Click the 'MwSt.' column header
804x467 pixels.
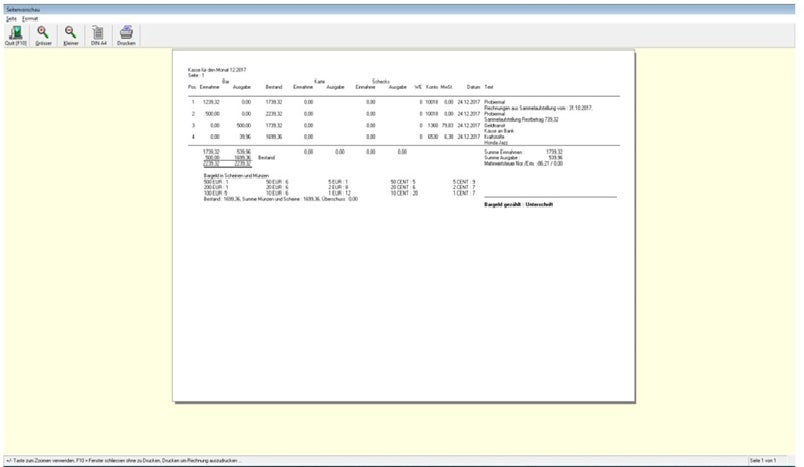tap(447, 87)
